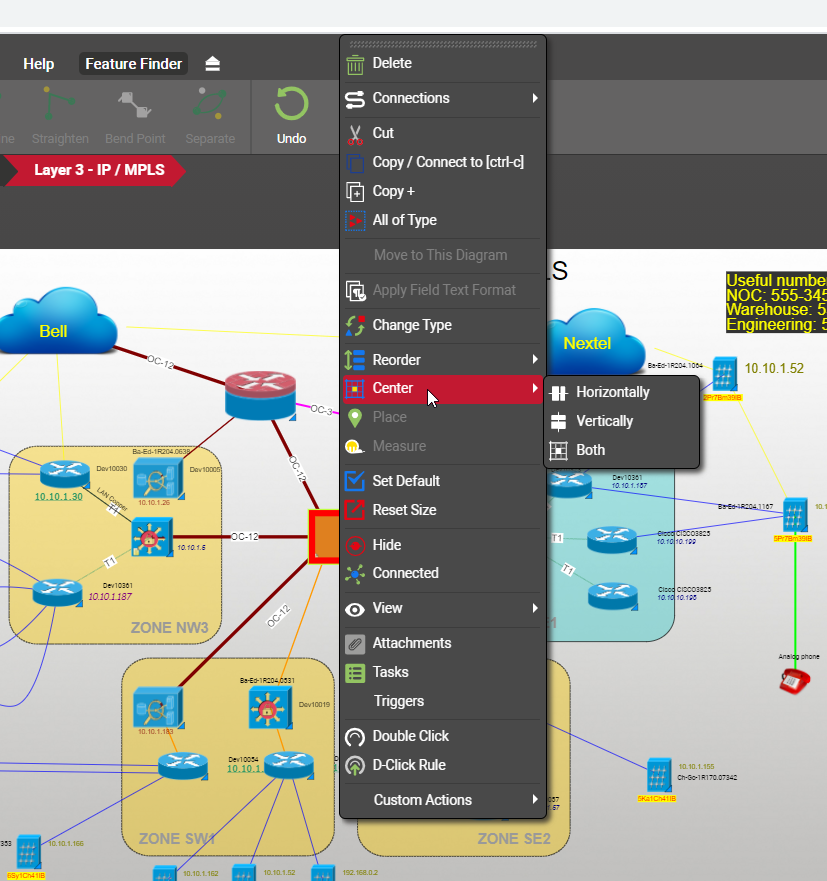
Task: Click the Attachments paperclip icon
Action: tap(355, 643)
